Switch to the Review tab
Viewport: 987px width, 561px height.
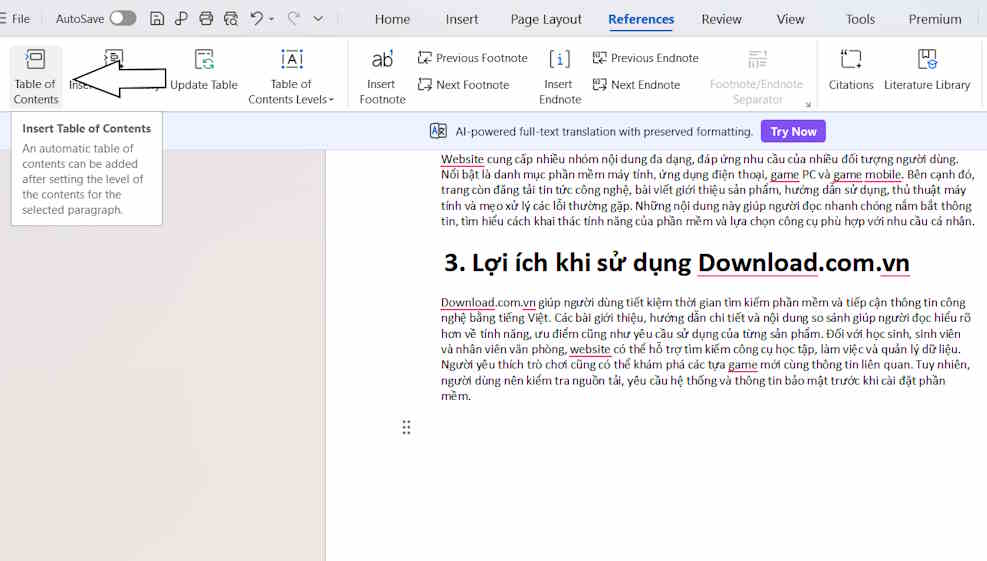point(721,20)
